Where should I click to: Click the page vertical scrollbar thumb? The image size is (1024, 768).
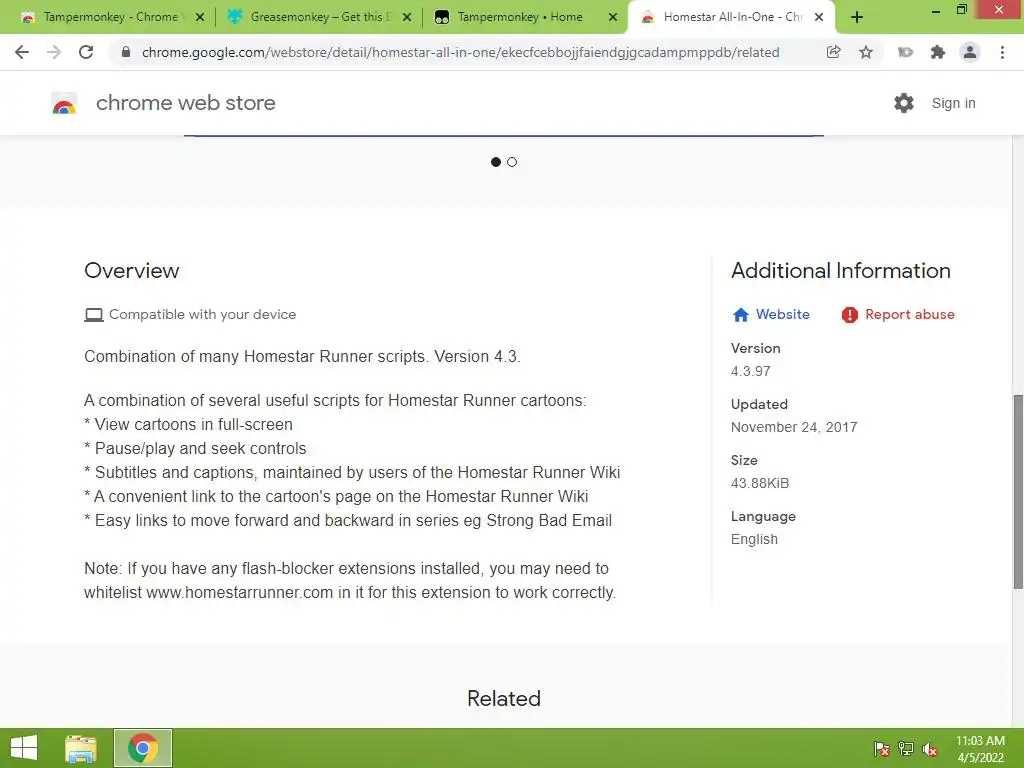1017,491
